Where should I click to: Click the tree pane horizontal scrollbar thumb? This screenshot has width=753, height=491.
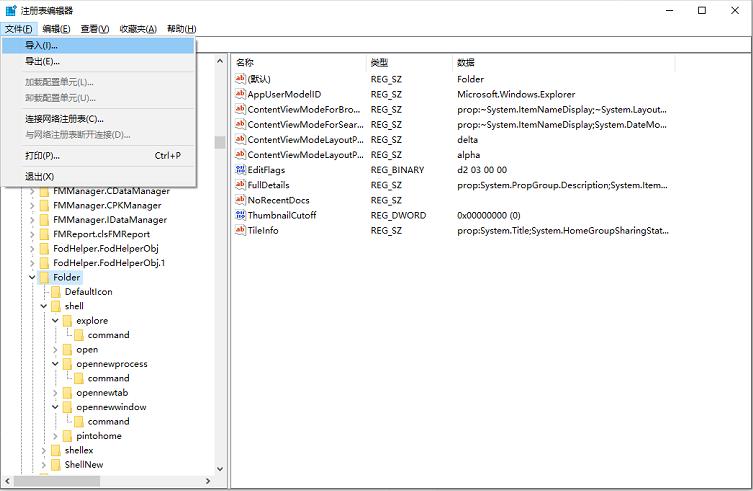click(57, 481)
